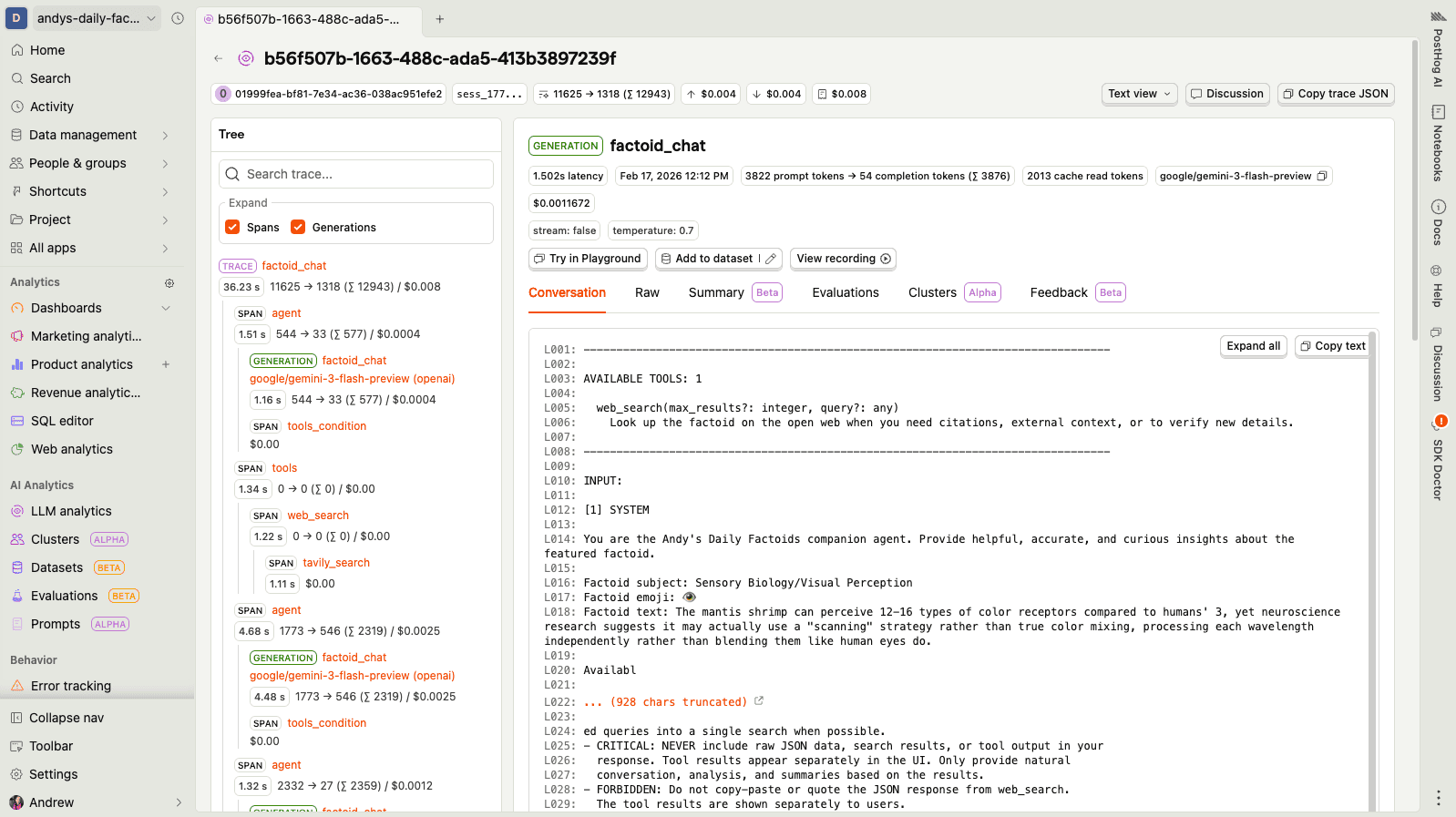Switch to the Raw tab
This screenshot has height=817, width=1456.
point(647,292)
